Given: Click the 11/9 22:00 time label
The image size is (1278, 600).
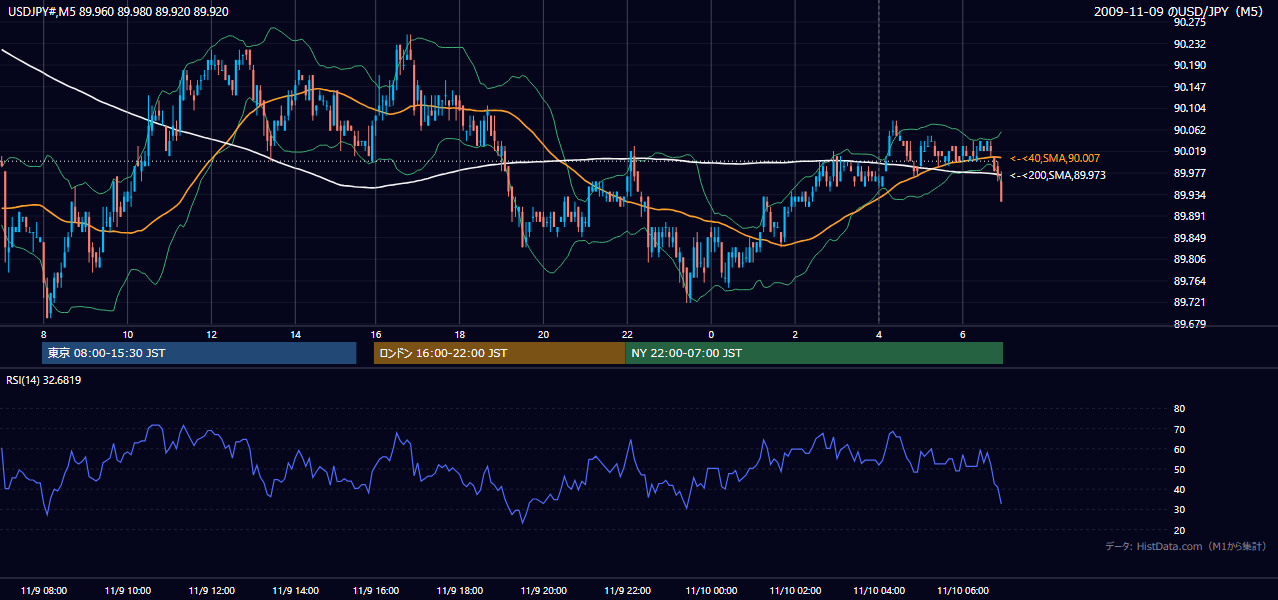Looking at the screenshot, I should [628, 590].
